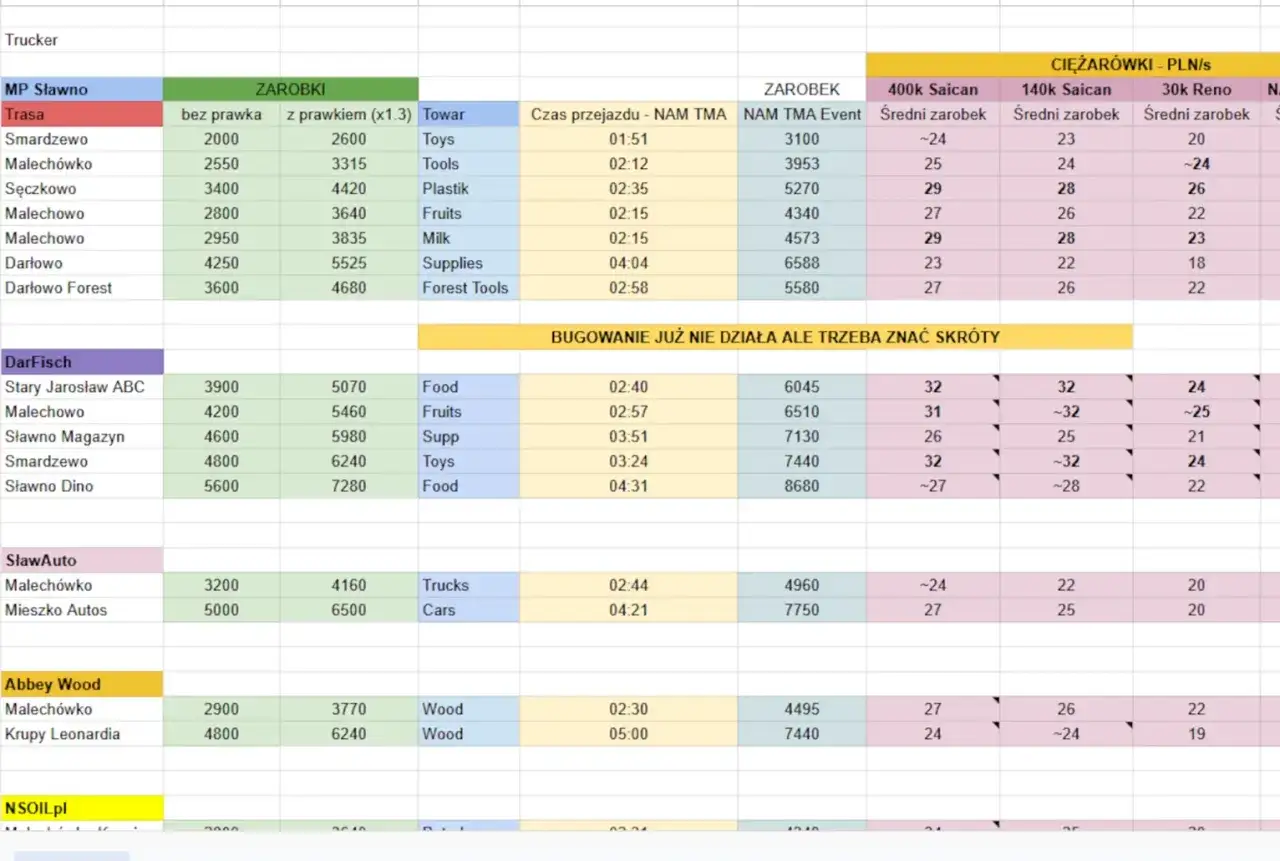Click the 400k Saican column header
The width and height of the screenshot is (1280, 861).
[x=933, y=89]
